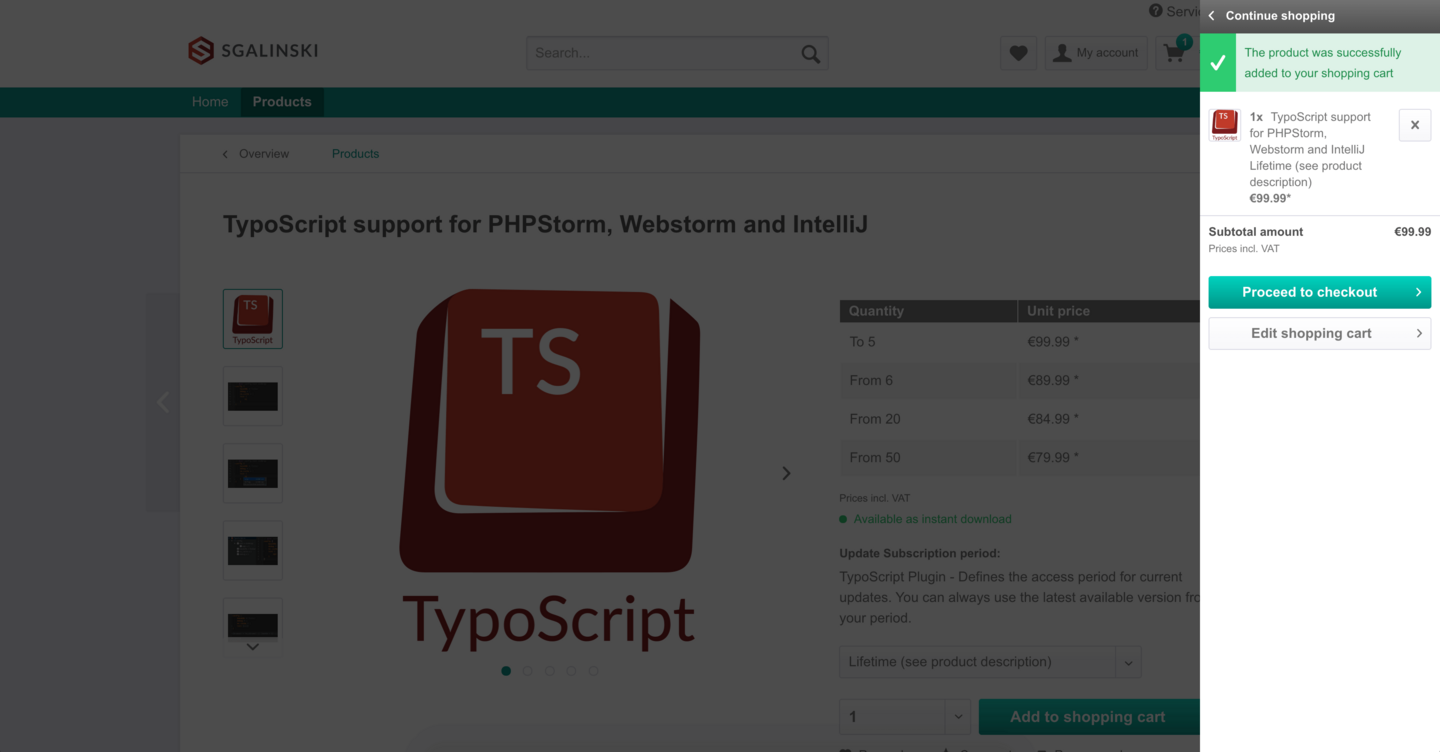The width and height of the screenshot is (1440, 752).
Task: Select the second image slider dot
Action: point(528,671)
